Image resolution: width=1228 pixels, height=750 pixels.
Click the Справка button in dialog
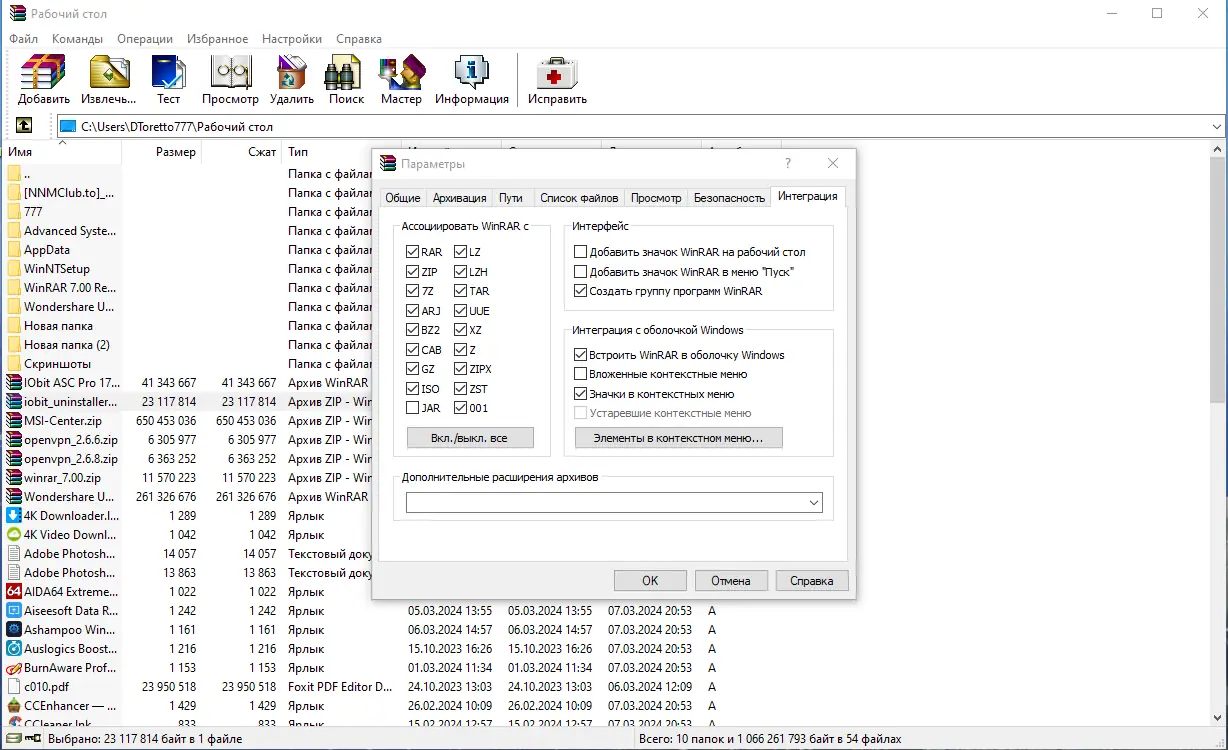click(811, 580)
